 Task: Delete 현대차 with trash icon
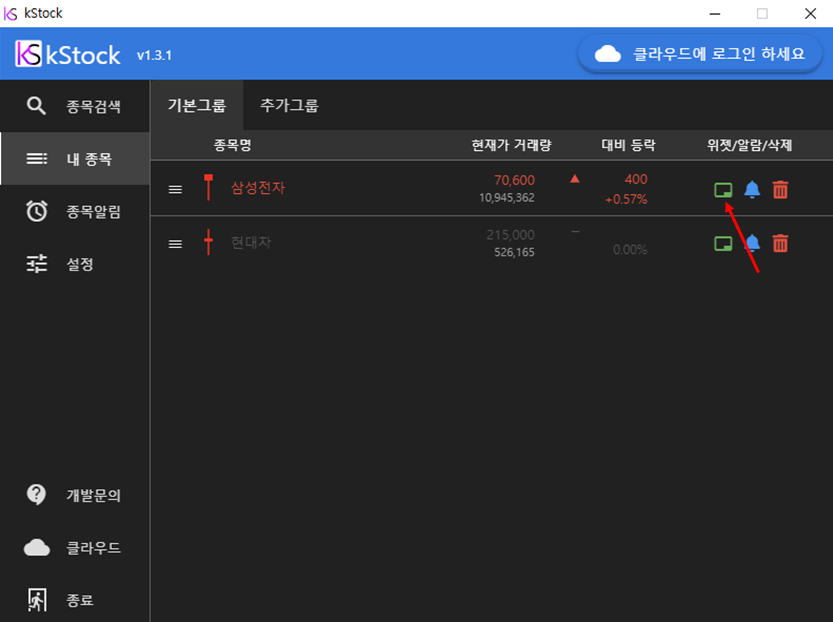point(780,244)
